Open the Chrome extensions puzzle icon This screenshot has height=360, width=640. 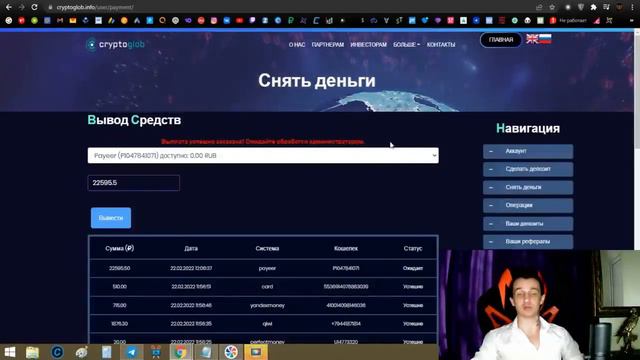[x=593, y=7]
